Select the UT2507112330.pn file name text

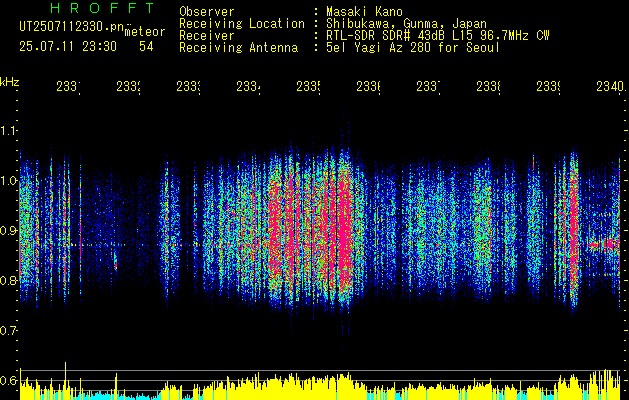pyautogui.click(x=72, y=27)
